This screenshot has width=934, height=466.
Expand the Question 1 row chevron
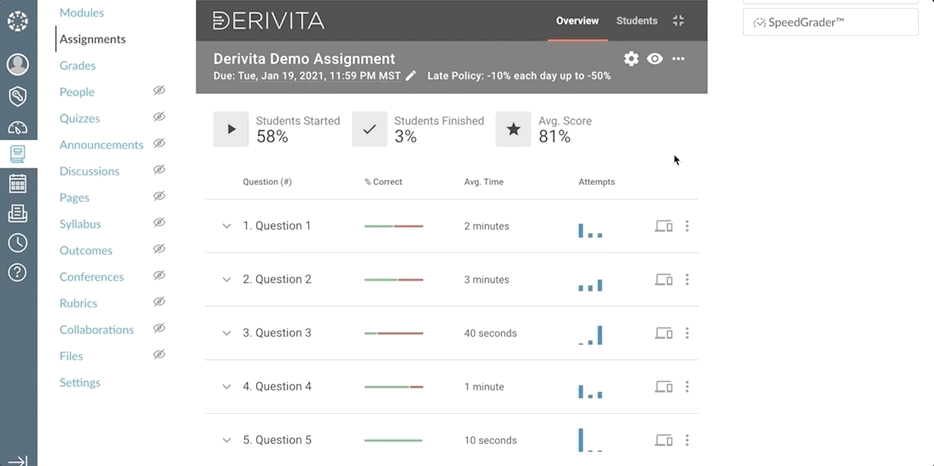point(227,226)
